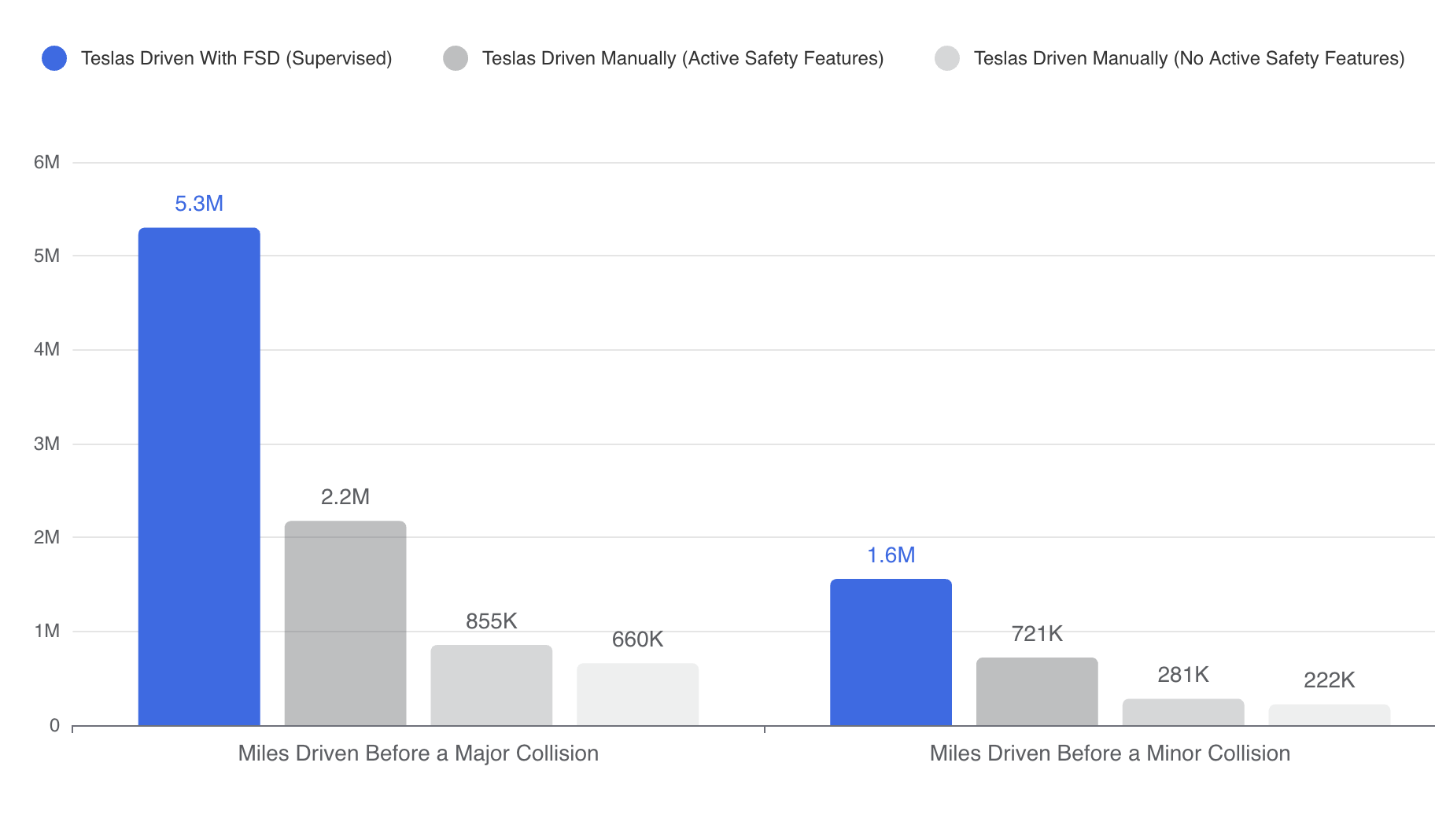Select the blue 5.3M major collision bar
1435x840 pixels.
point(199,477)
